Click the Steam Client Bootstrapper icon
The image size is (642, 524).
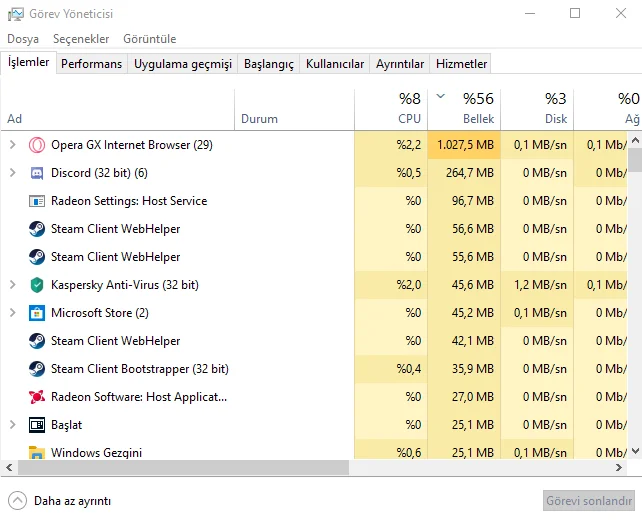pos(37,369)
